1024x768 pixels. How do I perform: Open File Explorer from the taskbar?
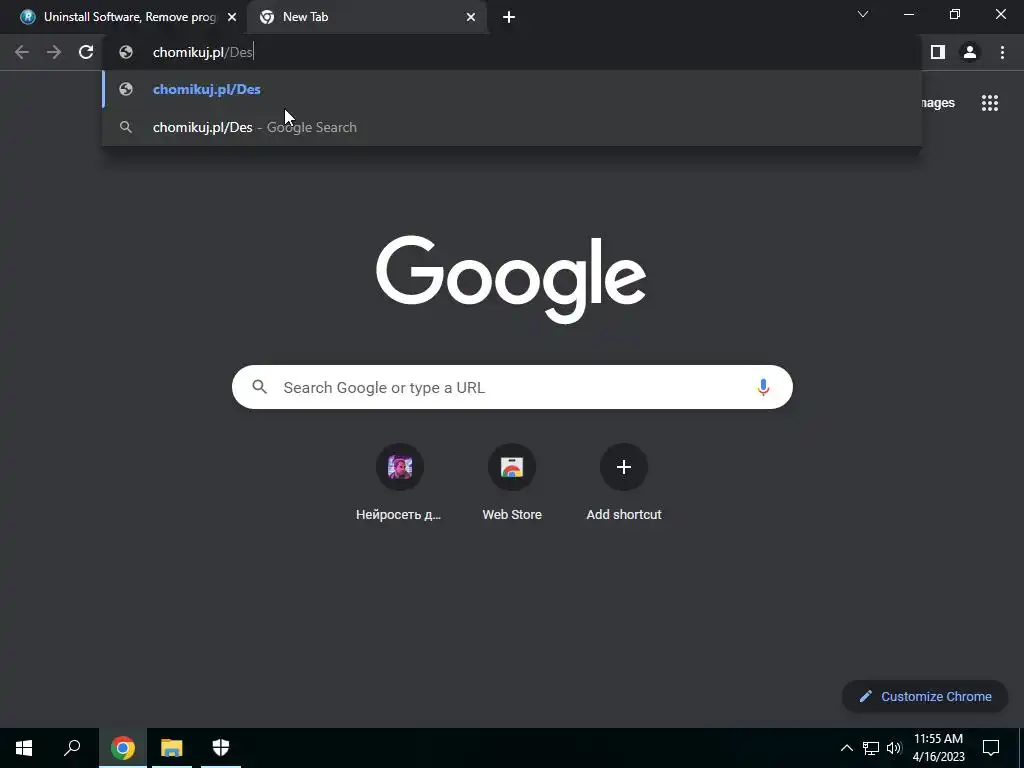[172, 748]
